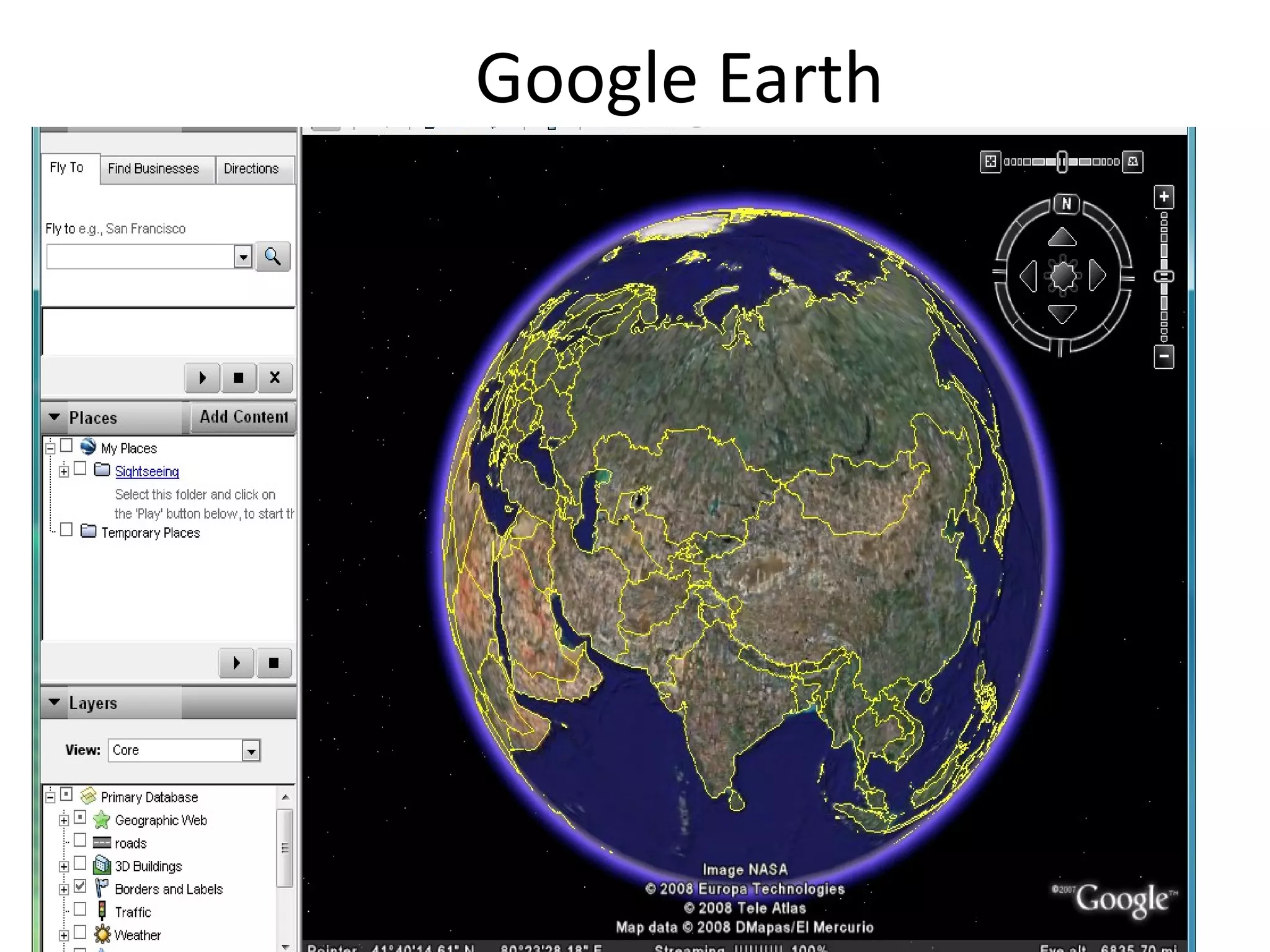
Task: Toggle the Temporary Places checkbox
Action: 66,530
